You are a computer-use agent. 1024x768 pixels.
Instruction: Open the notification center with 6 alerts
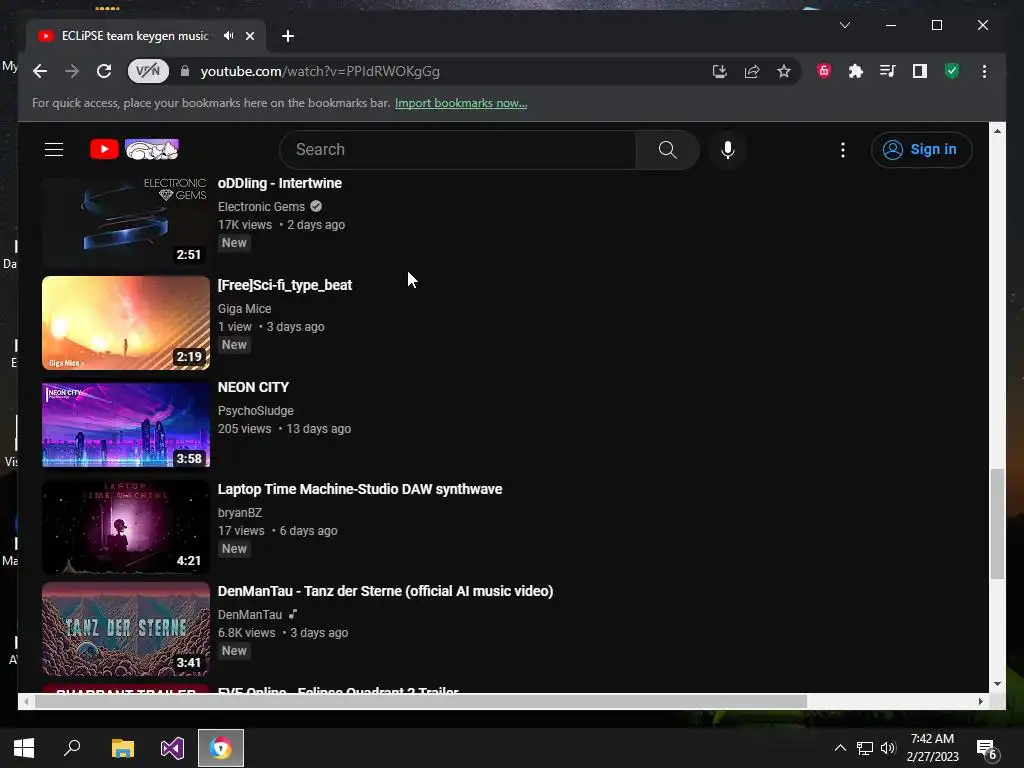(986, 749)
